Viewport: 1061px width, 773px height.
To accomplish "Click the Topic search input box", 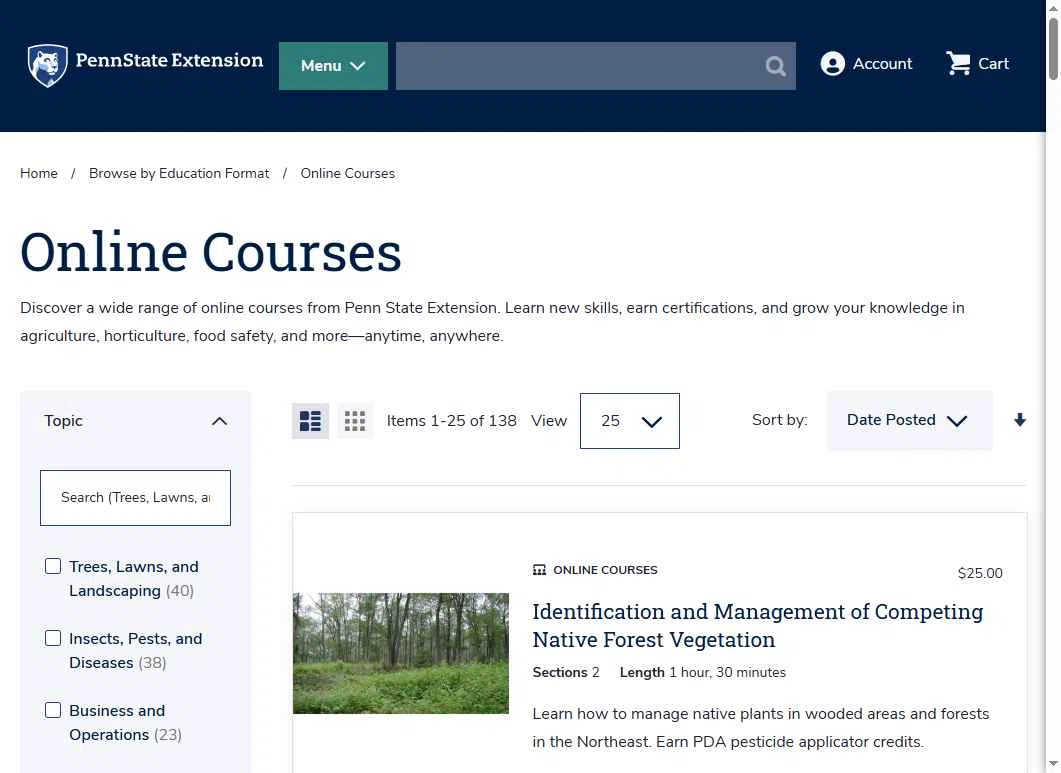I will [135, 498].
